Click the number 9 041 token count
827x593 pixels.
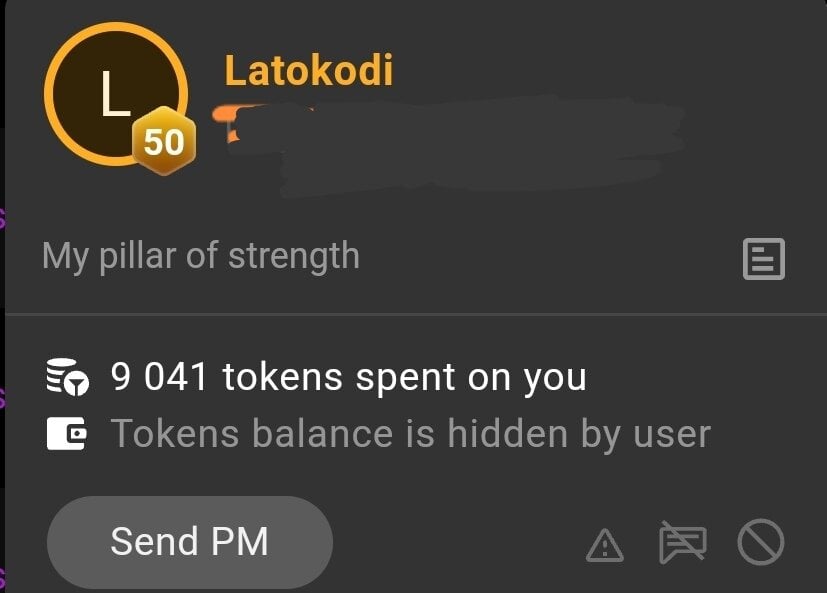pyautogui.click(x=159, y=377)
